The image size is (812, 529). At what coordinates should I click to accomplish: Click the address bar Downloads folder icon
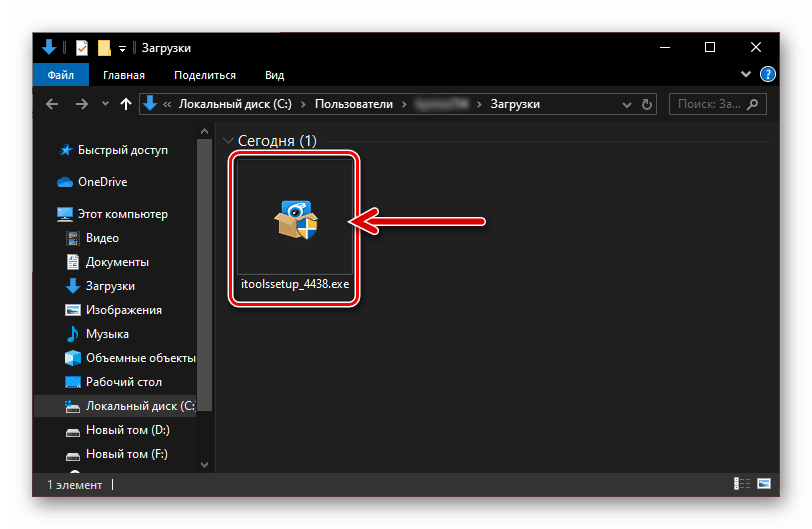click(x=150, y=104)
